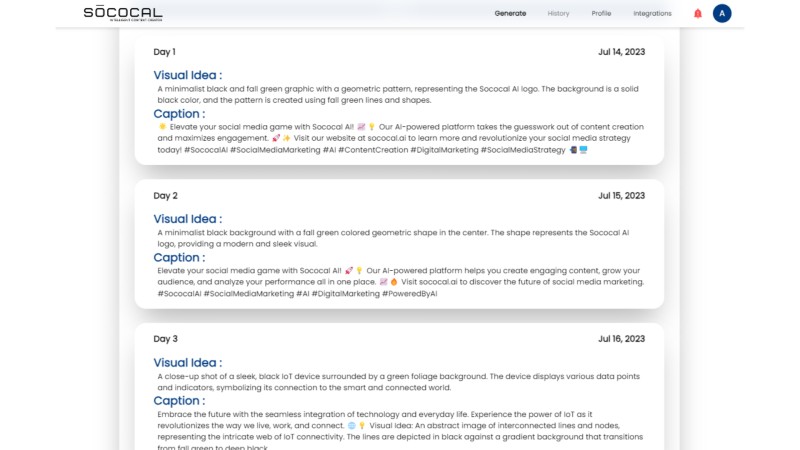Click the Jul 15, 2023 date
800x450 pixels.
621,196
